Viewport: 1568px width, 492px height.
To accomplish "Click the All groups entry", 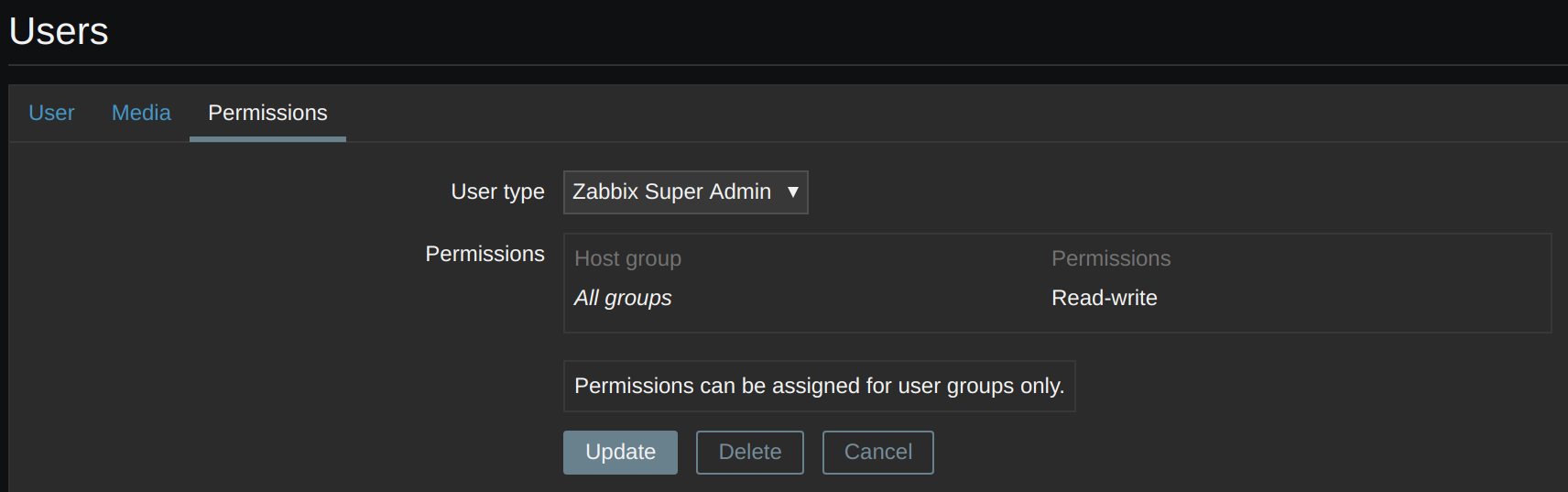I will coord(623,298).
